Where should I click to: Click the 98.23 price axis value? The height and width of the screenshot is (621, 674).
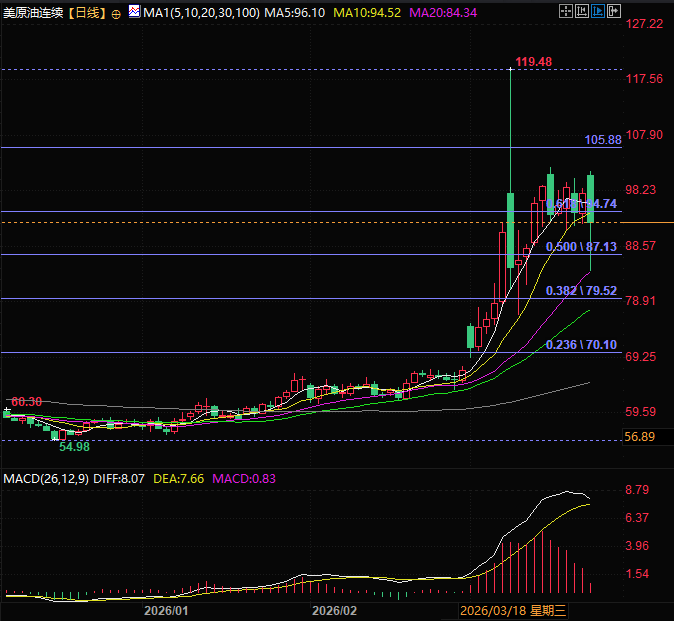640,190
